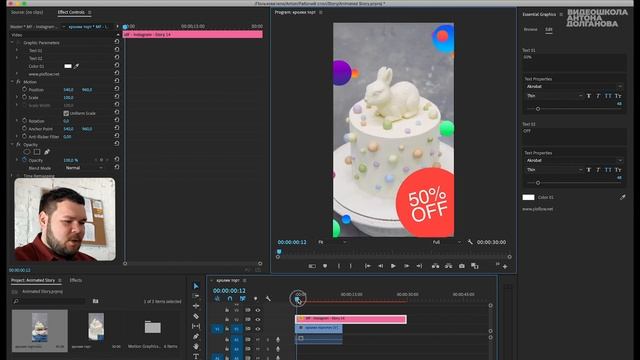The height and width of the screenshot is (360, 640).
Task: Open timeline wrench display settings
Action: [x=268, y=299]
